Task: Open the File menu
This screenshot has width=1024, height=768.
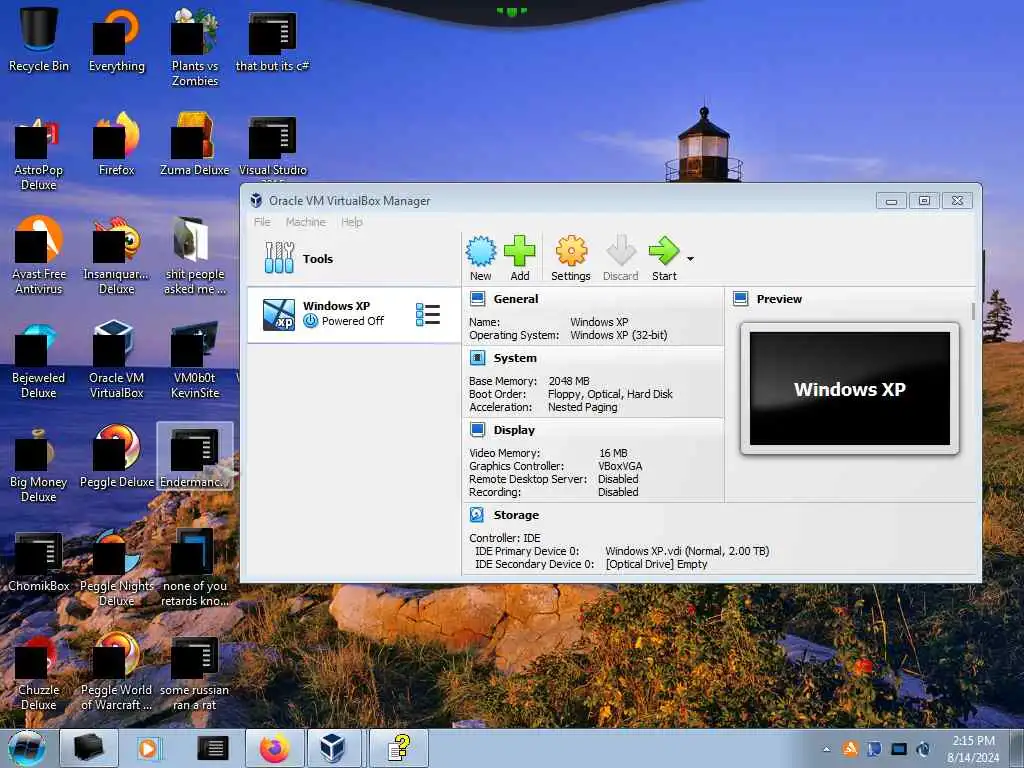Action: coord(262,222)
